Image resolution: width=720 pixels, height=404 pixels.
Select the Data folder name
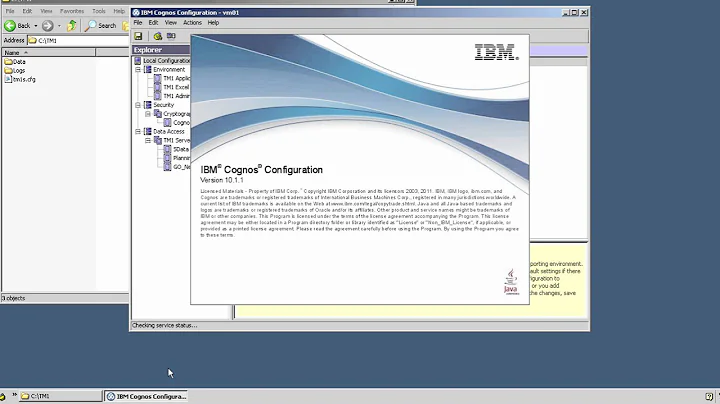[19, 62]
